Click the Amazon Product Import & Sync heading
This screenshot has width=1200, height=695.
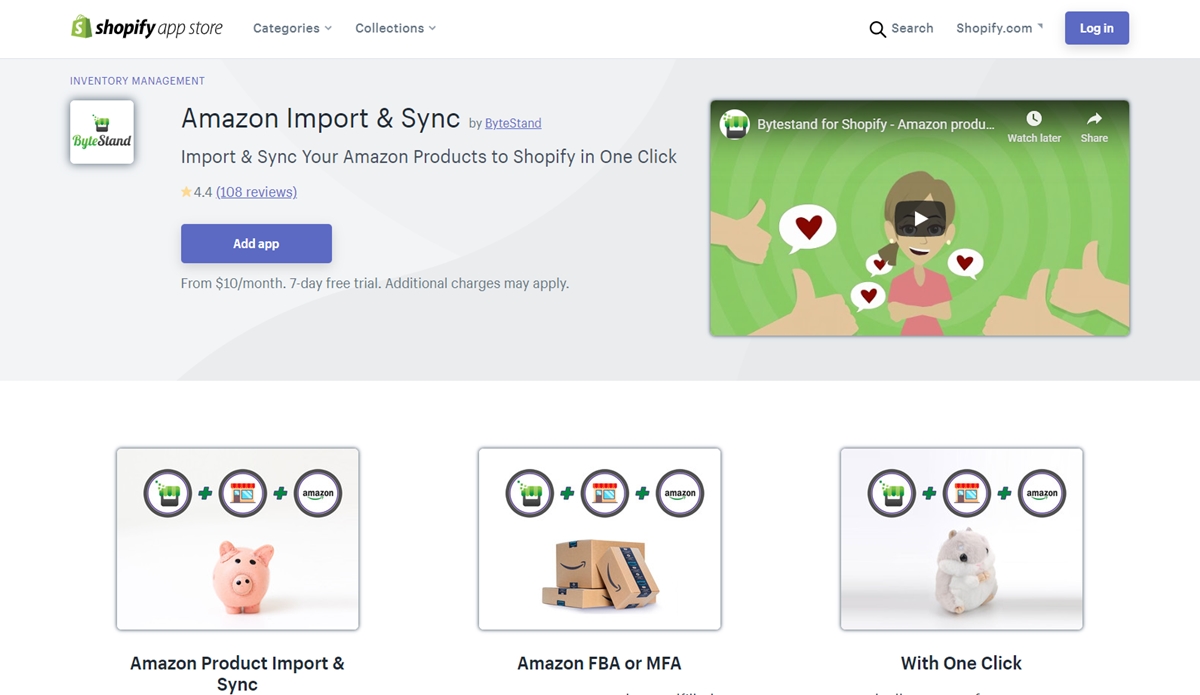[237, 674]
